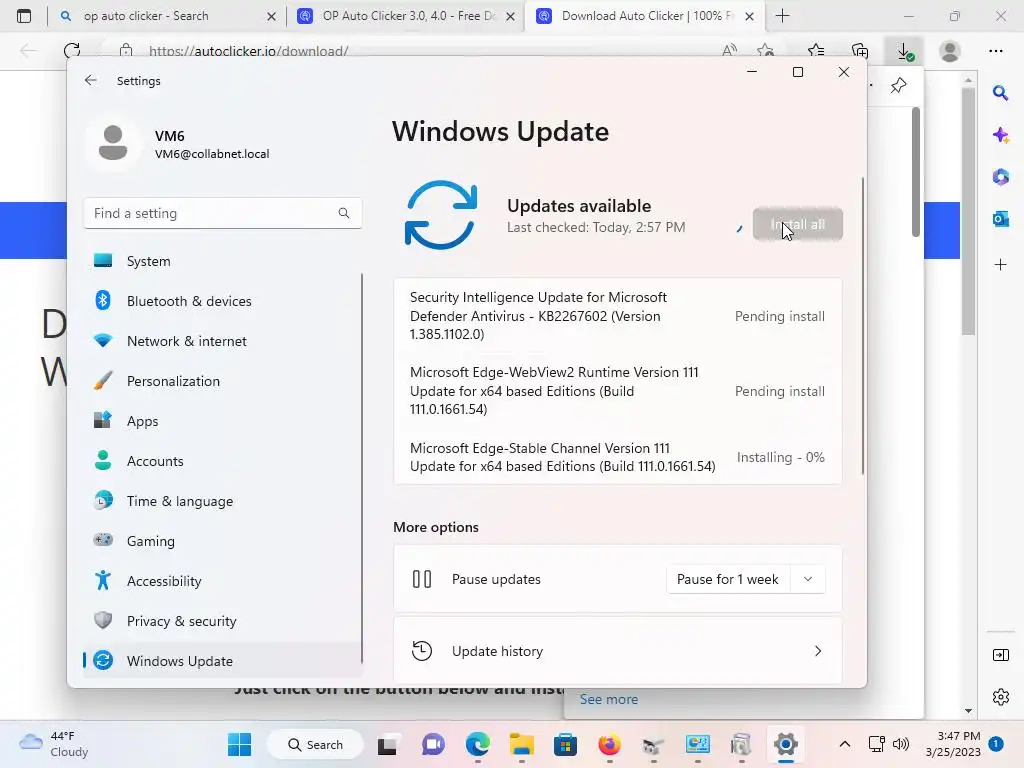The width and height of the screenshot is (1024, 768).
Task: Select Microsoft Edge-WebView2 Runtime update entry
Action: [x=618, y=391]
